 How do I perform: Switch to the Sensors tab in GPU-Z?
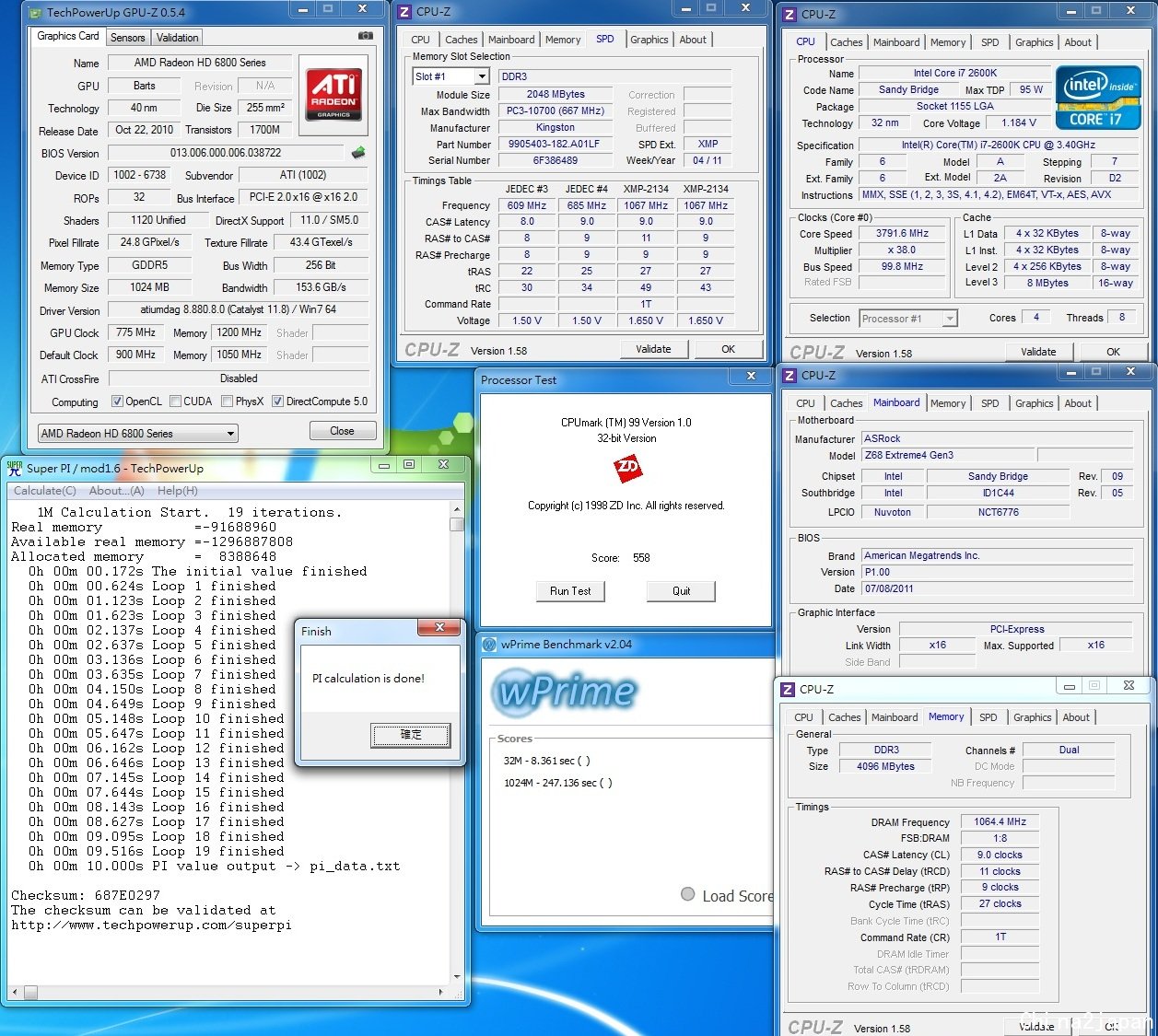coord(128,38)
